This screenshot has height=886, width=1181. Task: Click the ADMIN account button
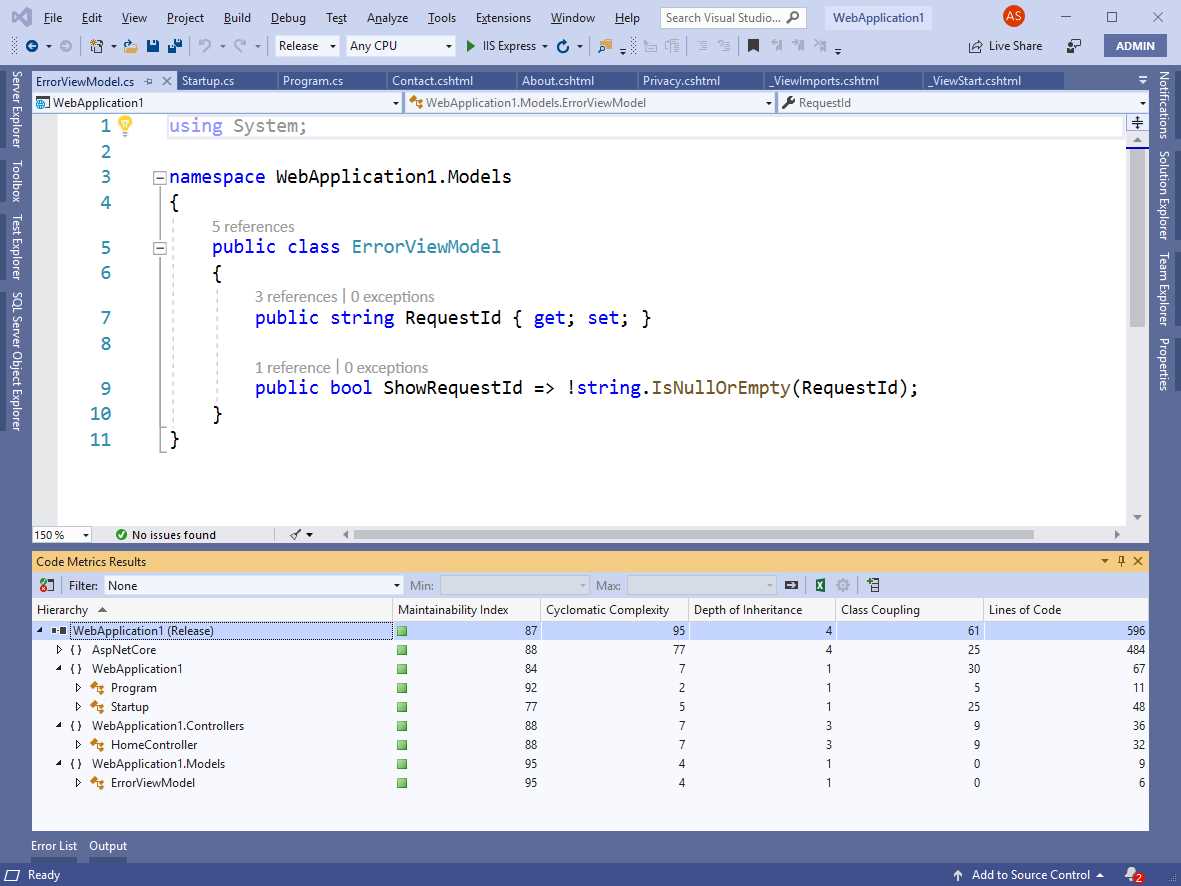point(1135,46)
